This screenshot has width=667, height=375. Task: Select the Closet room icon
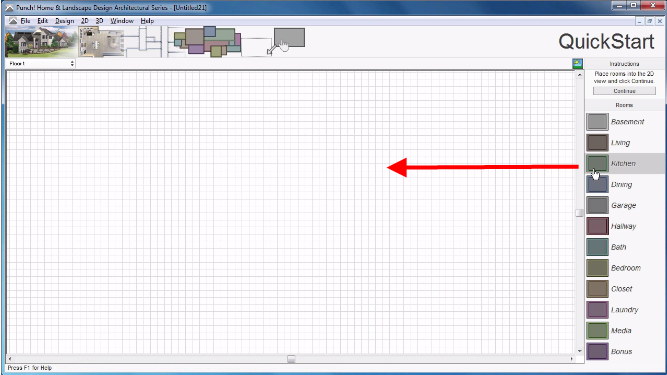tap(597, 289)
